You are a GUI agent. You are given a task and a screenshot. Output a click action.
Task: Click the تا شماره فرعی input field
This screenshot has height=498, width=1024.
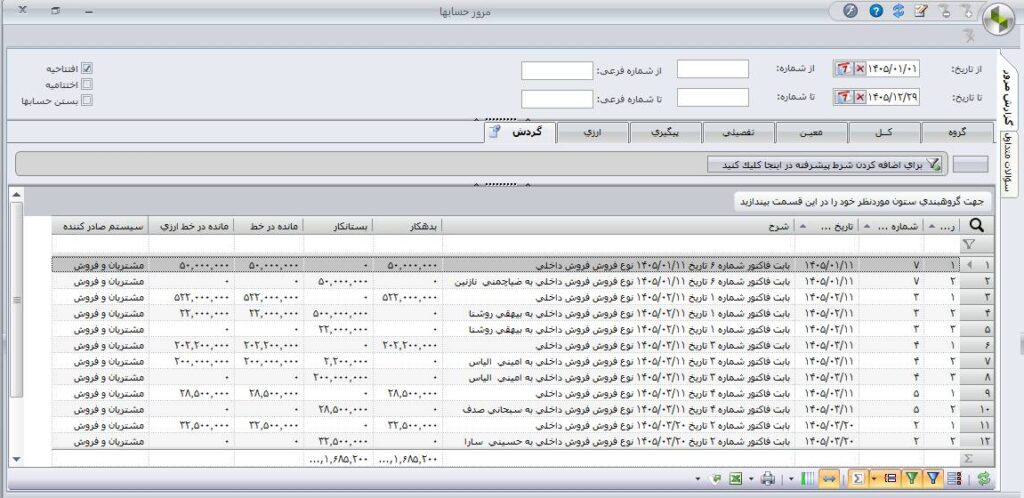557,99
